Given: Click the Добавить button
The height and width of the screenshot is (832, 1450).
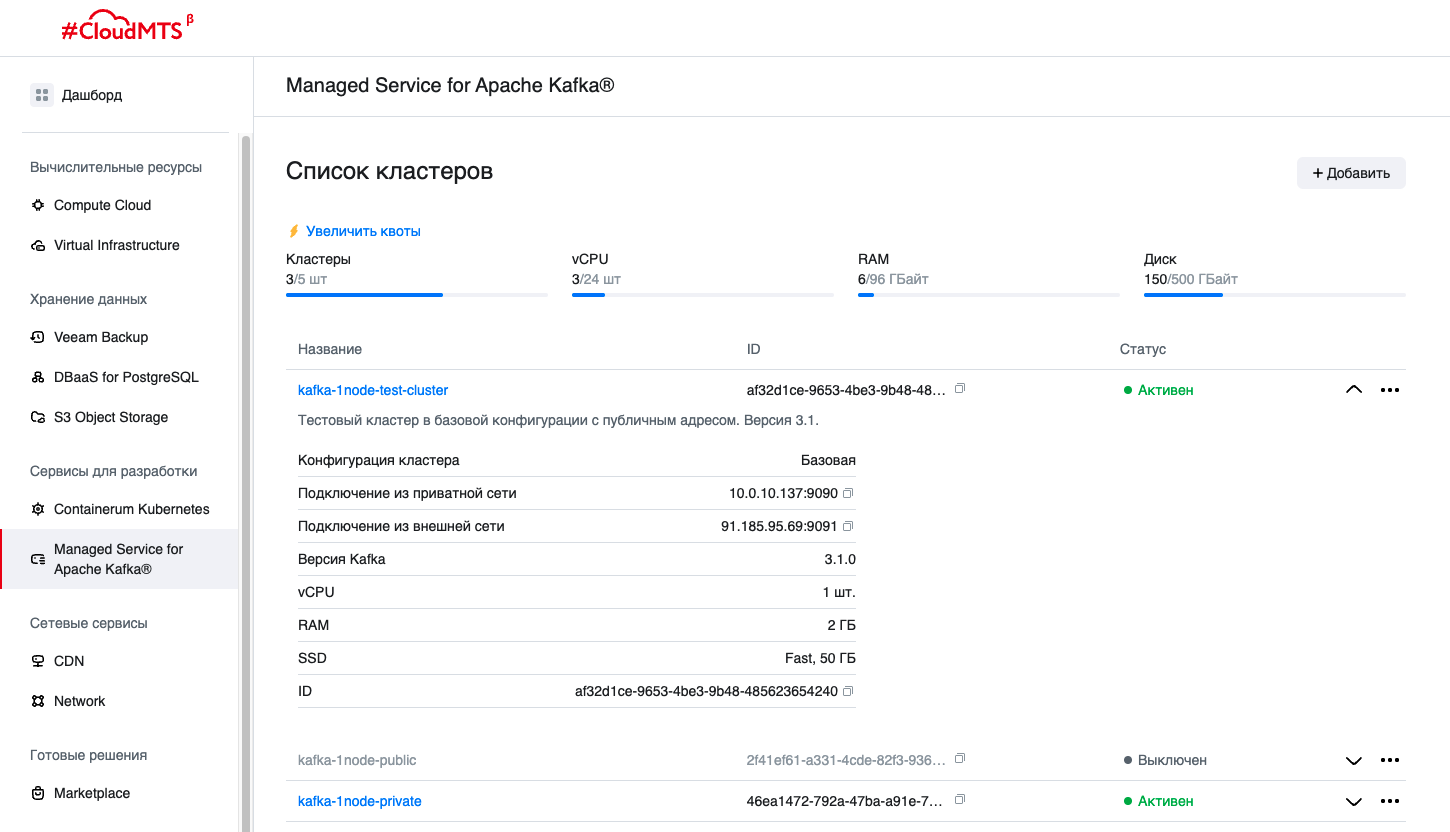Looking at the screenshot, I should [1351, 173].
